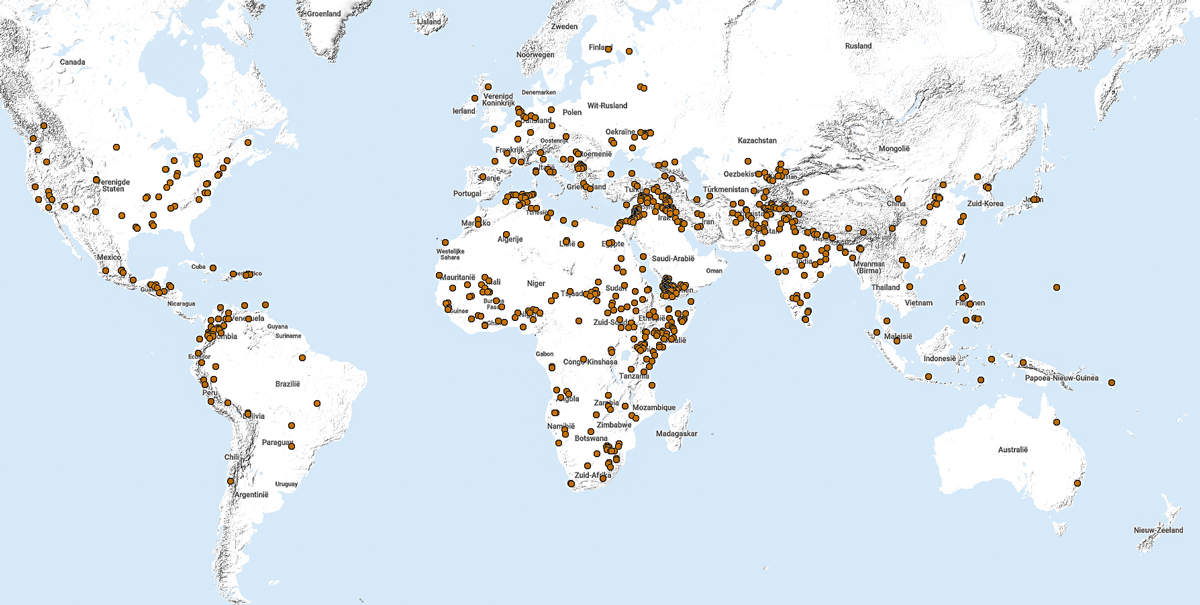Click the Vietnam label
This screenshot has width=1200, height=605.
[918, 303]
